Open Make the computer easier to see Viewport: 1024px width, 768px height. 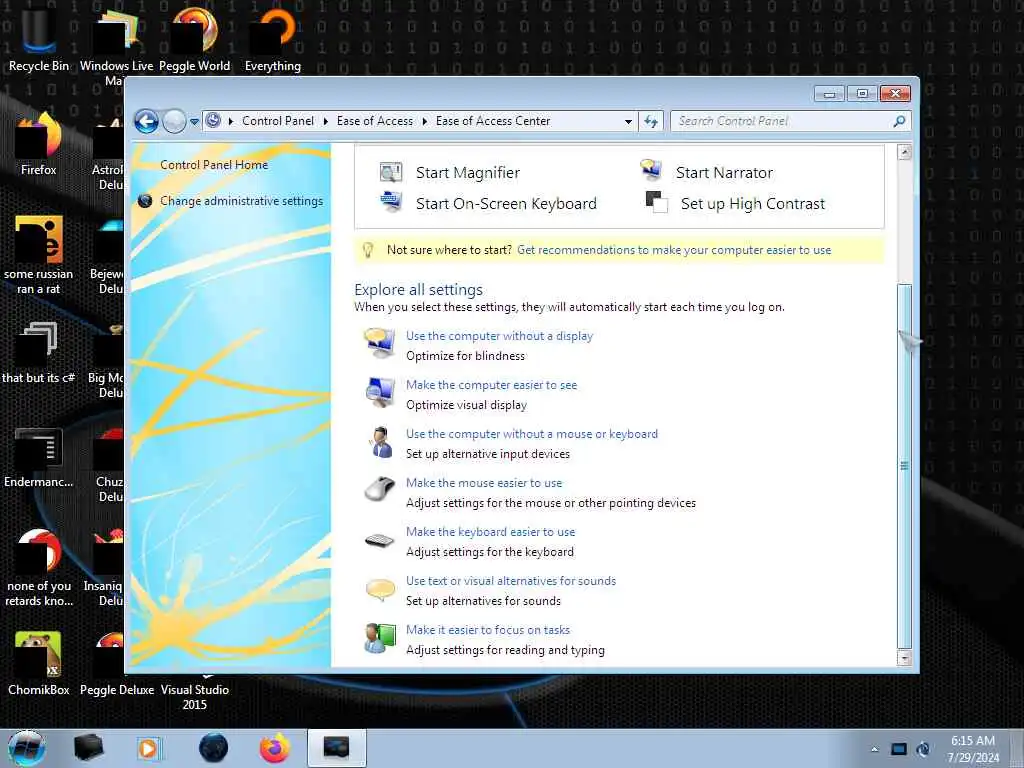(492, 385)
